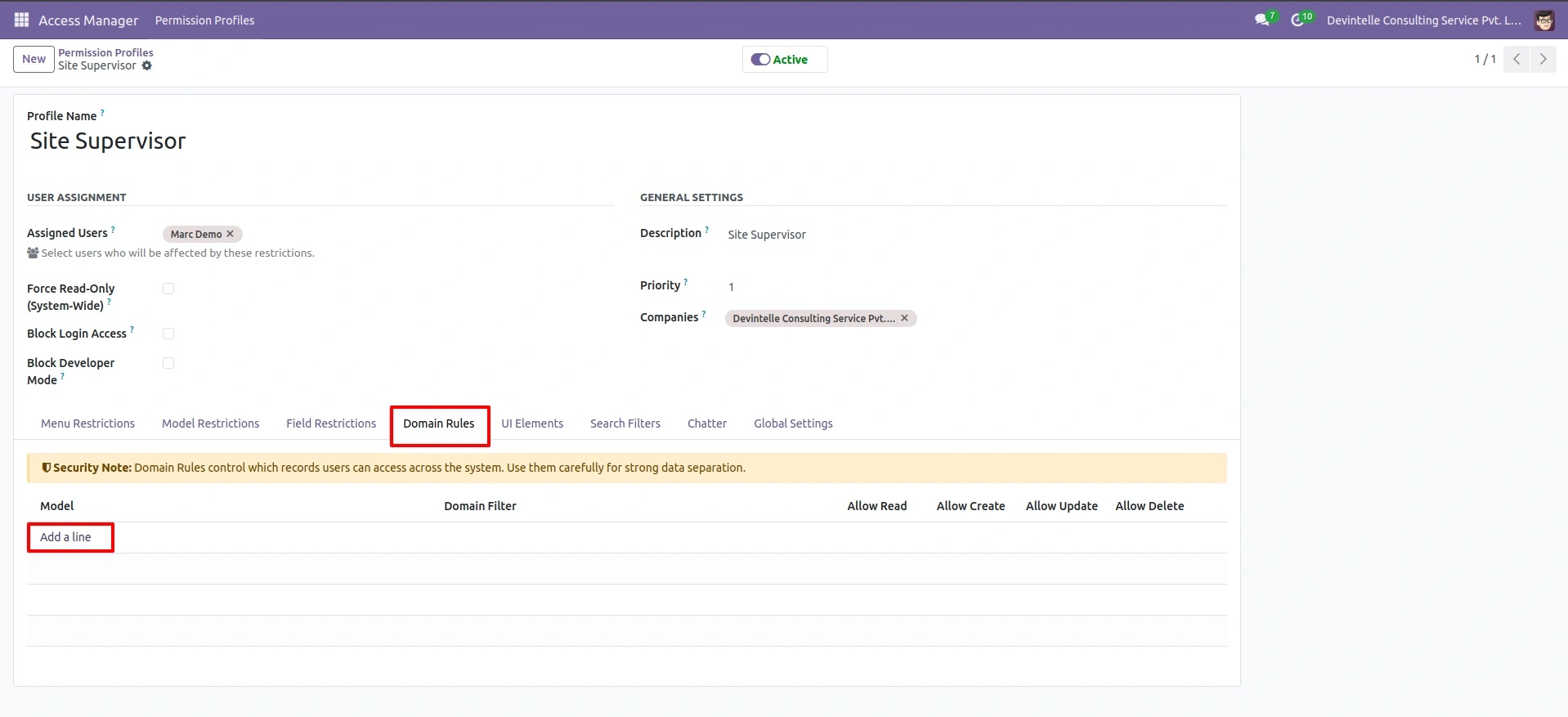Viewport: 1568px width, 717px height.
Task: Check the Force Read-Only checkbox
Action: [168, 289]
